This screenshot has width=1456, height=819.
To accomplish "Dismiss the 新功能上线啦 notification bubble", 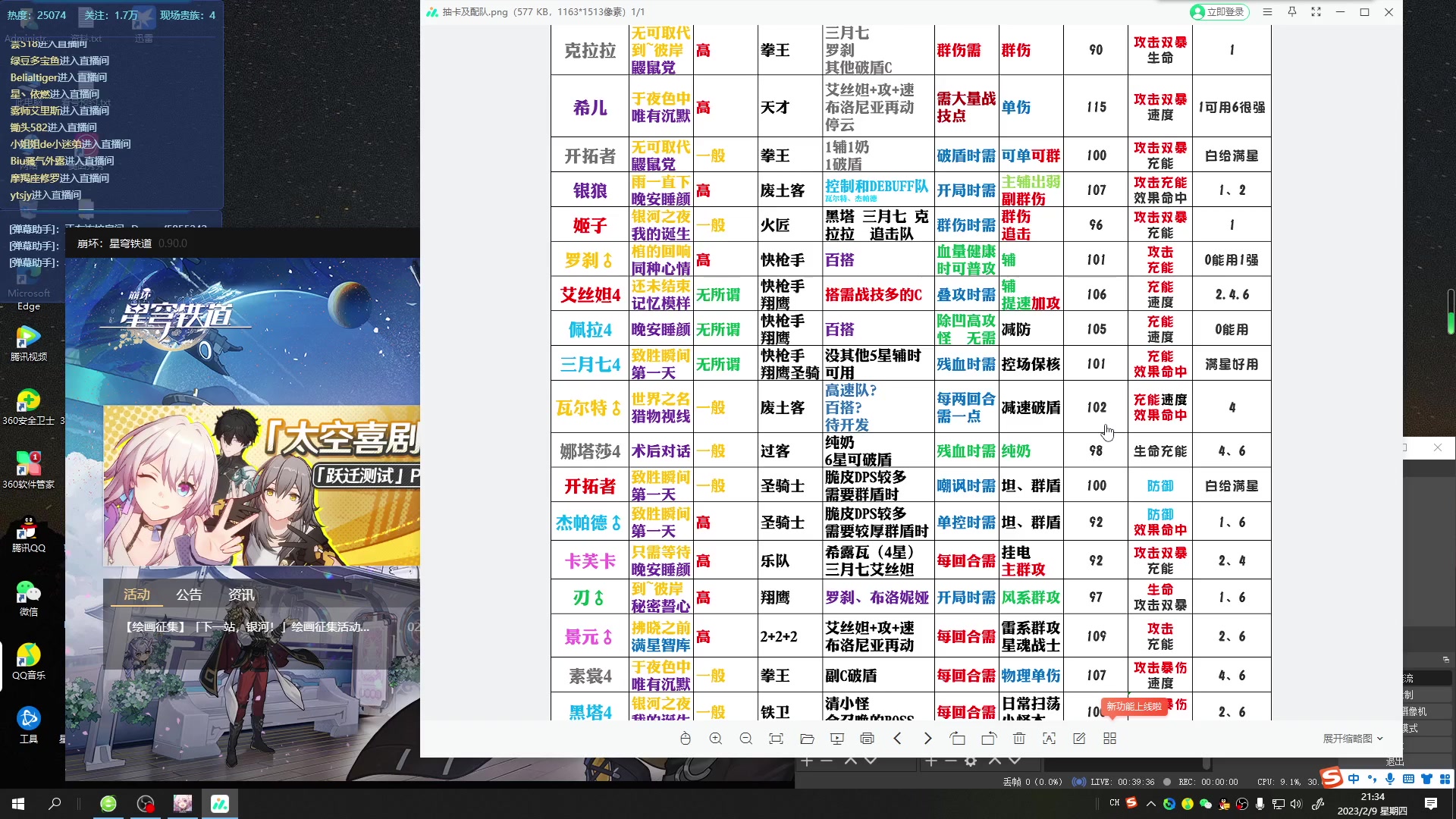I will click(x=1134, y=707).
